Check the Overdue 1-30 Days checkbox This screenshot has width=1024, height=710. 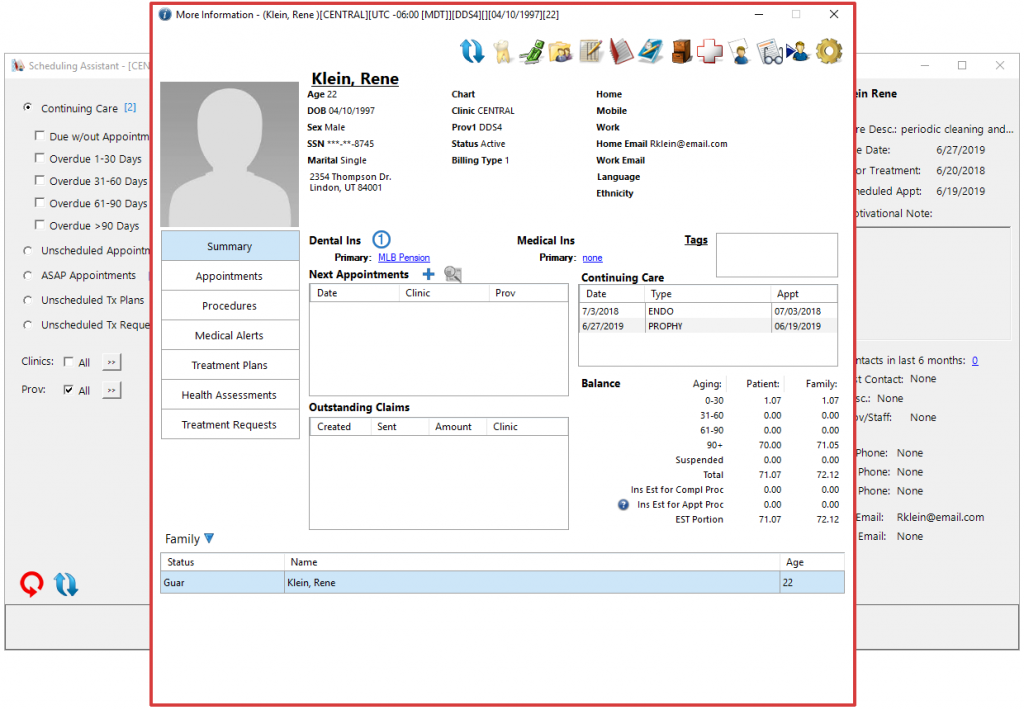pos(40,158)
